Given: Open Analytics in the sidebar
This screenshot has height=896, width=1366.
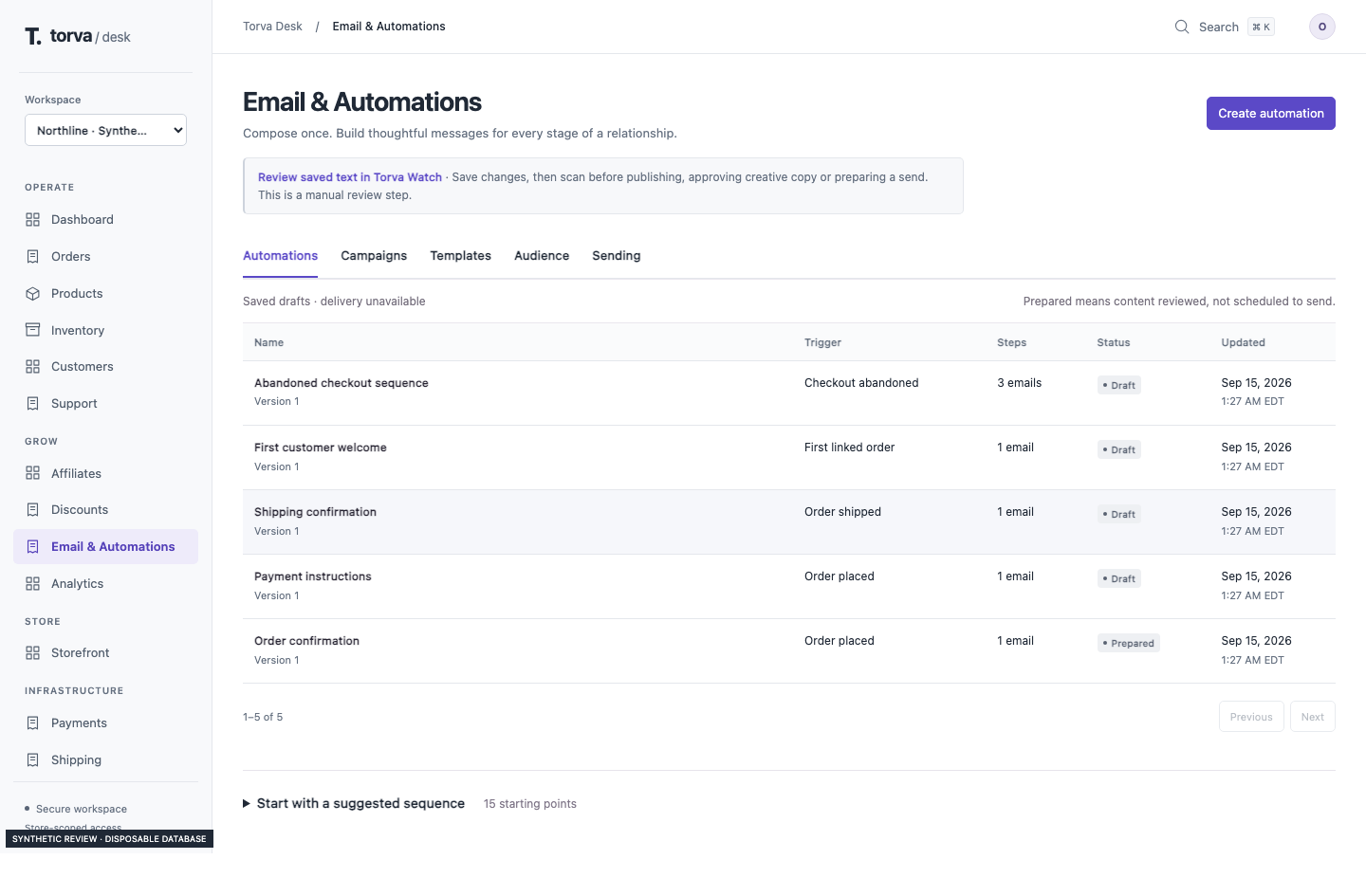Looking at the screenshot, I should [105, 584].
